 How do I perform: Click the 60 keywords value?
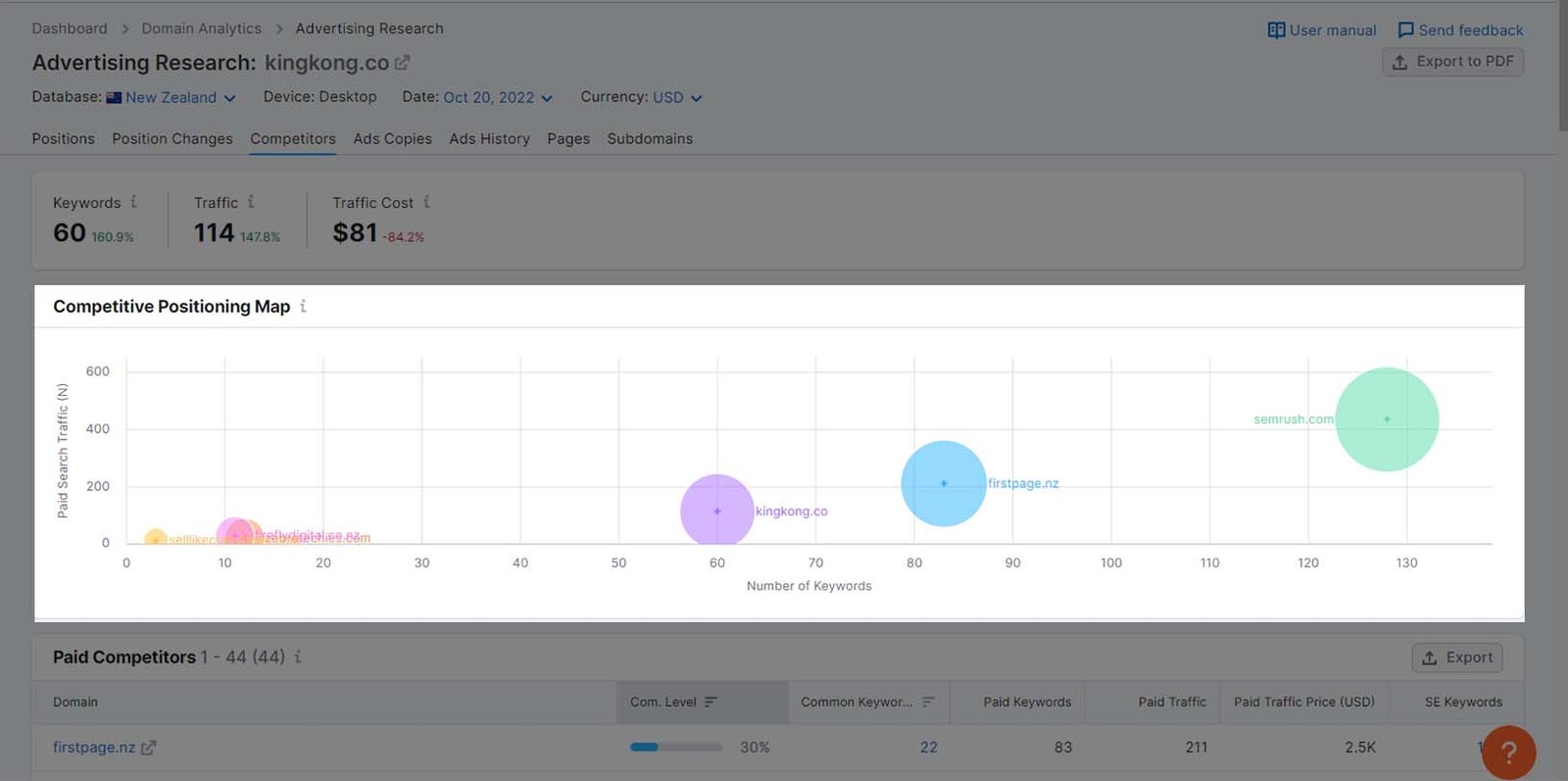(70, 233)
